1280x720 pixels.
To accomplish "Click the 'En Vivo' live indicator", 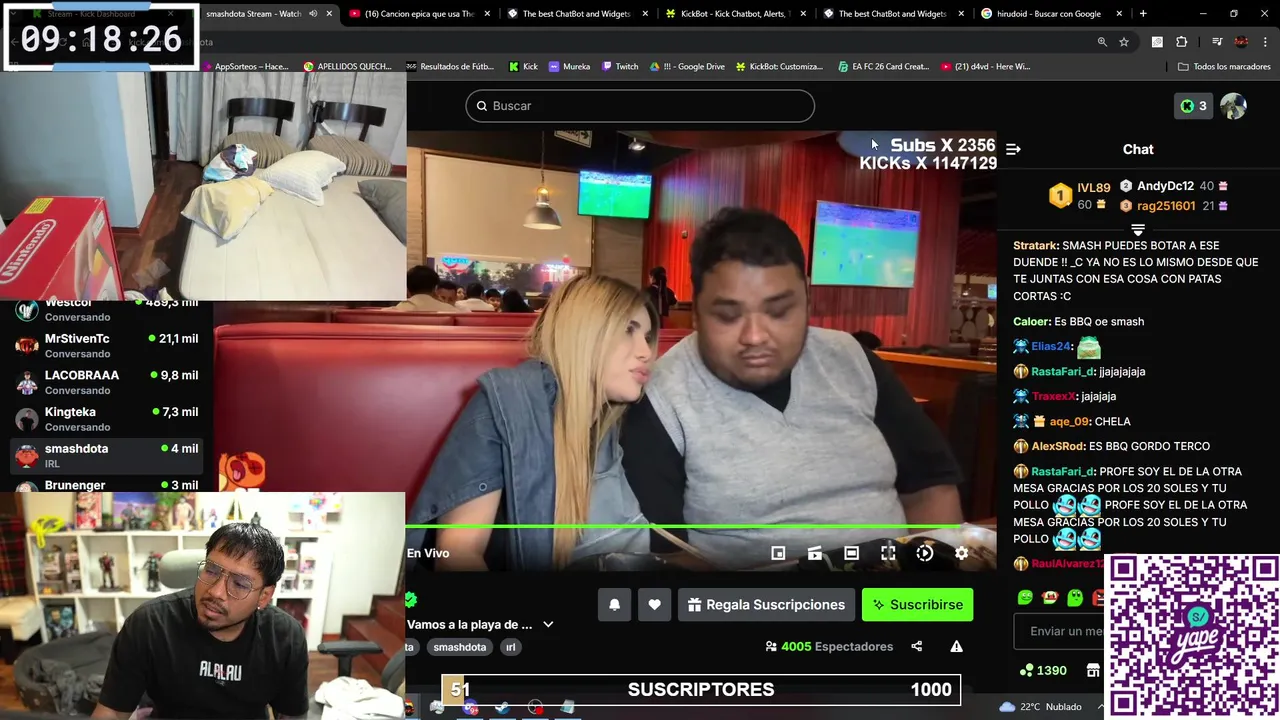I will click(x=428, y=553).
